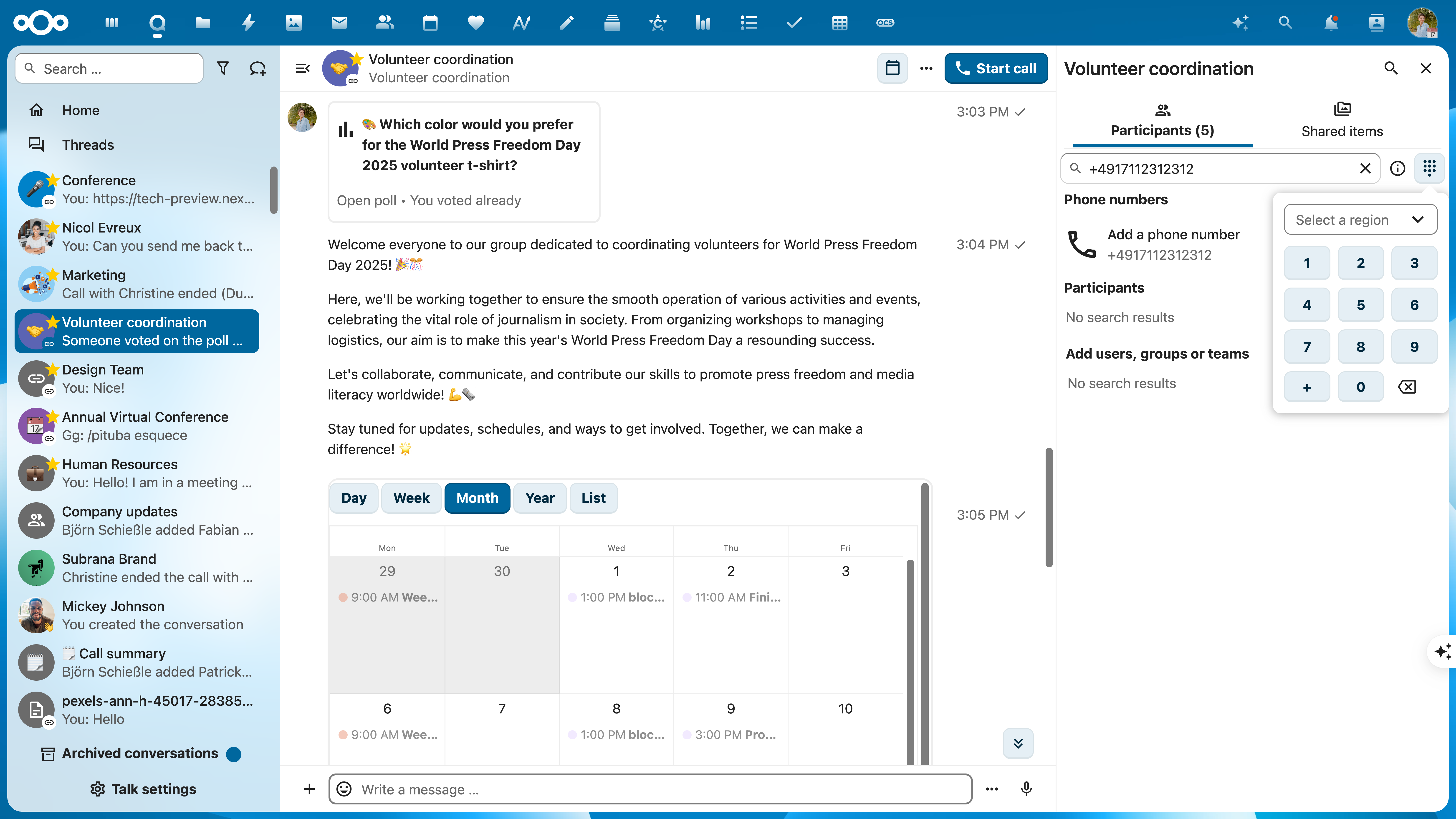Open the Calendar app icon
1456x819 pixels.
click(430, 23)
